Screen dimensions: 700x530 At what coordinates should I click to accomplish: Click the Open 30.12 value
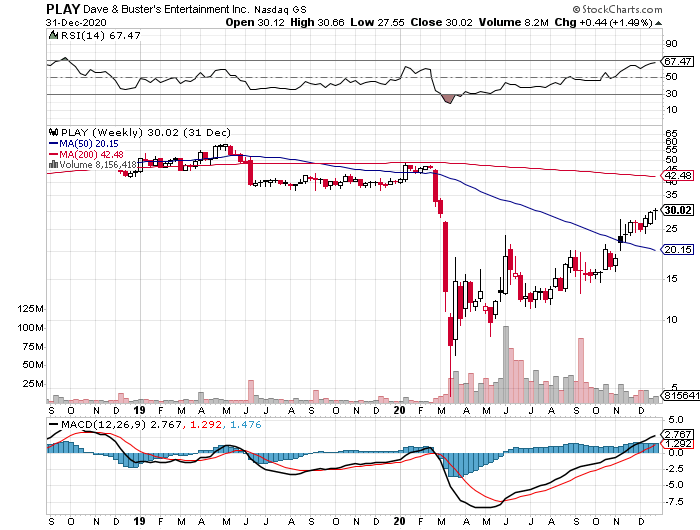click(x=255, y=22)
